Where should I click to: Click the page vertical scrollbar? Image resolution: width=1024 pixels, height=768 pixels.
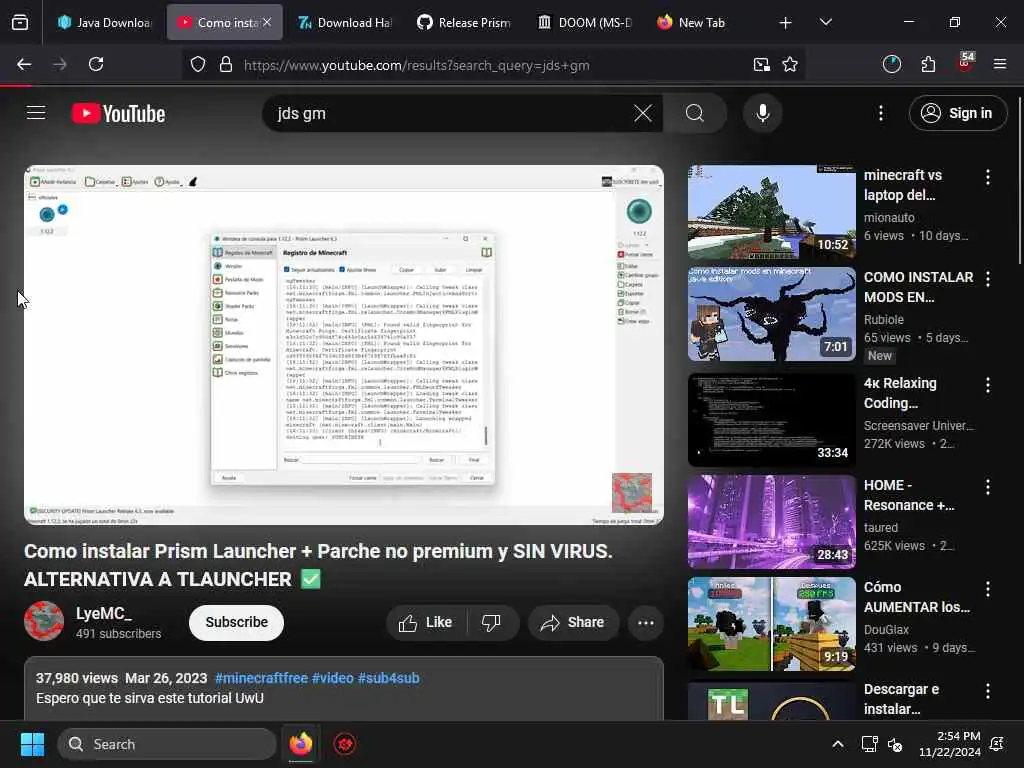point(1020,180)
